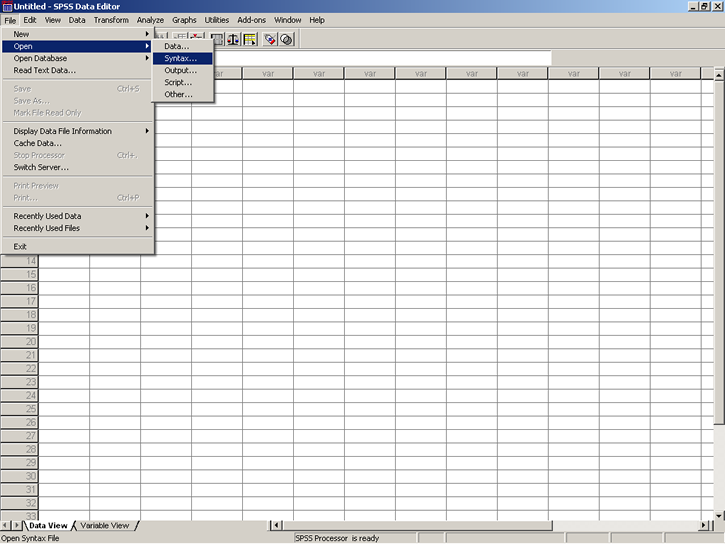Expand the New submenu in File menu
725x544 pixels.
tap(78, 34)
